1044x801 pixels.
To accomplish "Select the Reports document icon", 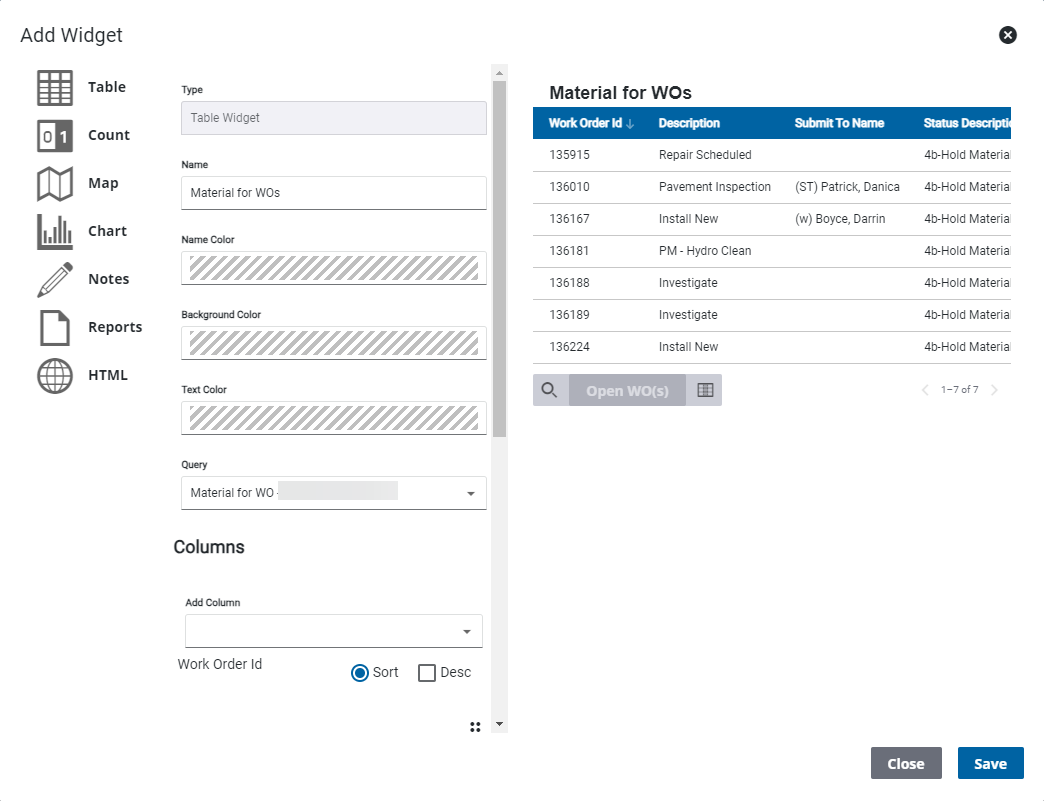I will (55, 328).
